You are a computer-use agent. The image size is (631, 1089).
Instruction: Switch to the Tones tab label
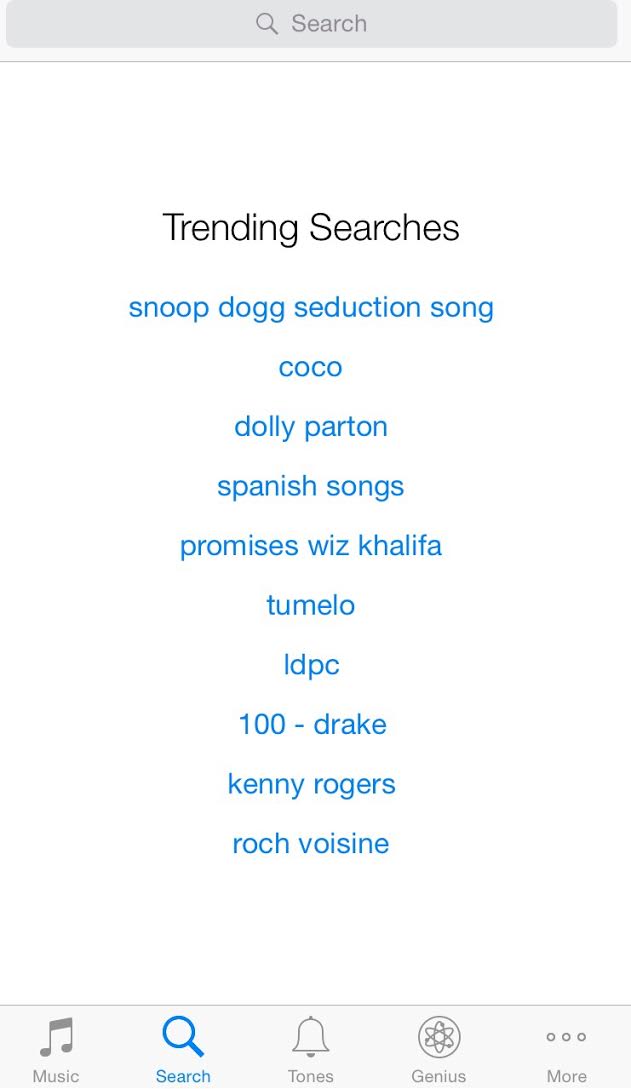click(x=310, y=1076)
